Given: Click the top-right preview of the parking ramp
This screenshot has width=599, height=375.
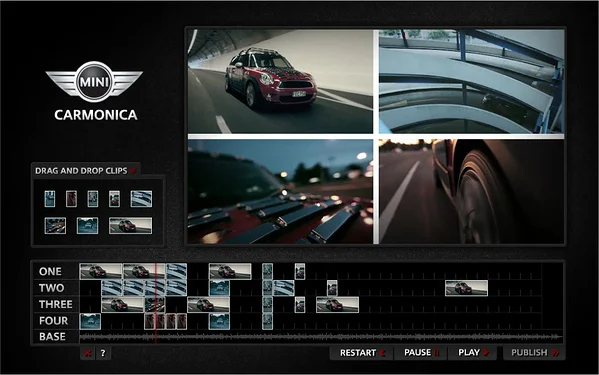Looking at the screenshot, I should pyautogui.click(x=471, y=82).
